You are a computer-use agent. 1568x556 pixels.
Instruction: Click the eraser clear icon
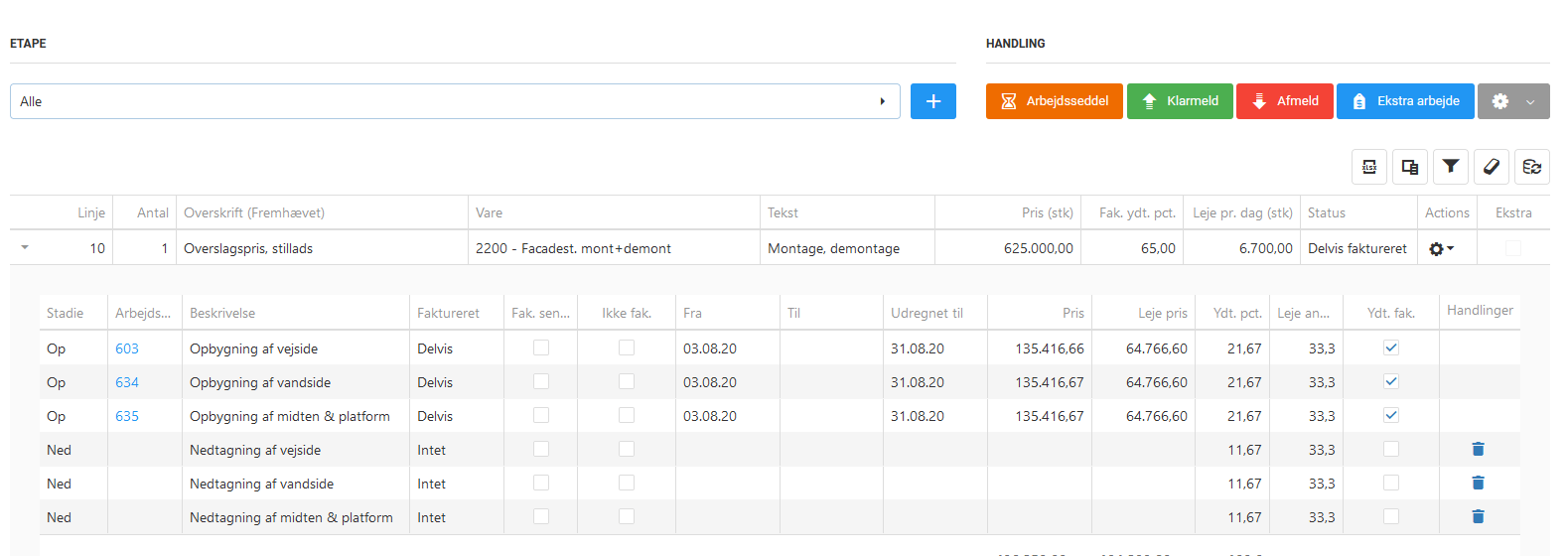pyautogui.click(x=1492, y=167)
